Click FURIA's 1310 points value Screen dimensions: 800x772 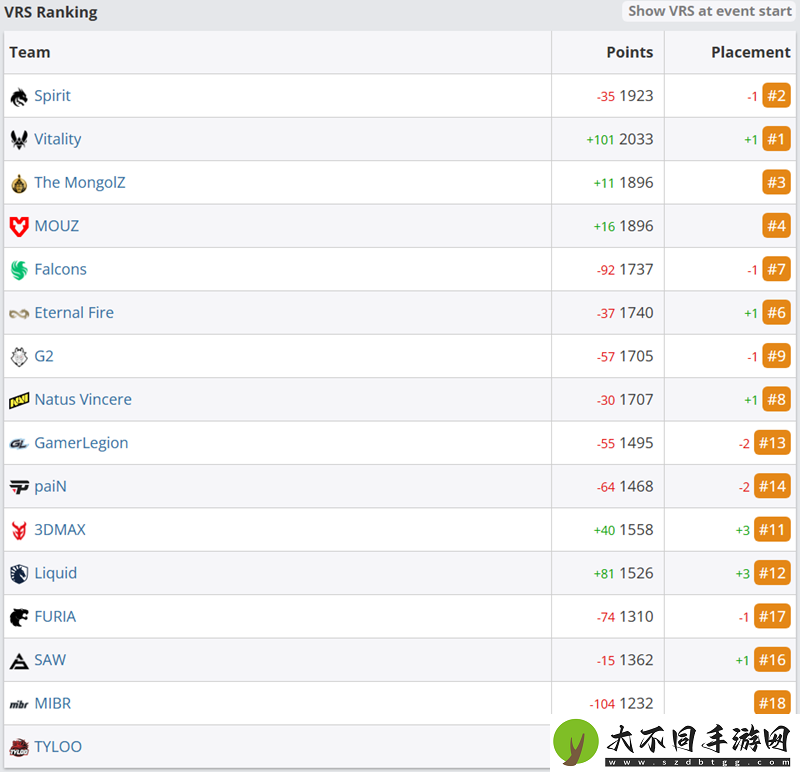[636, 616]
